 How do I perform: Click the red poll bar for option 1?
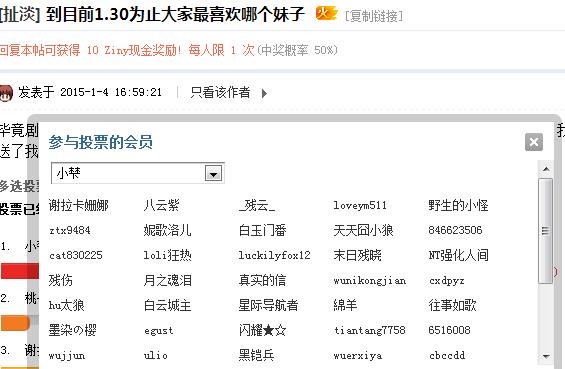(19, 271)
